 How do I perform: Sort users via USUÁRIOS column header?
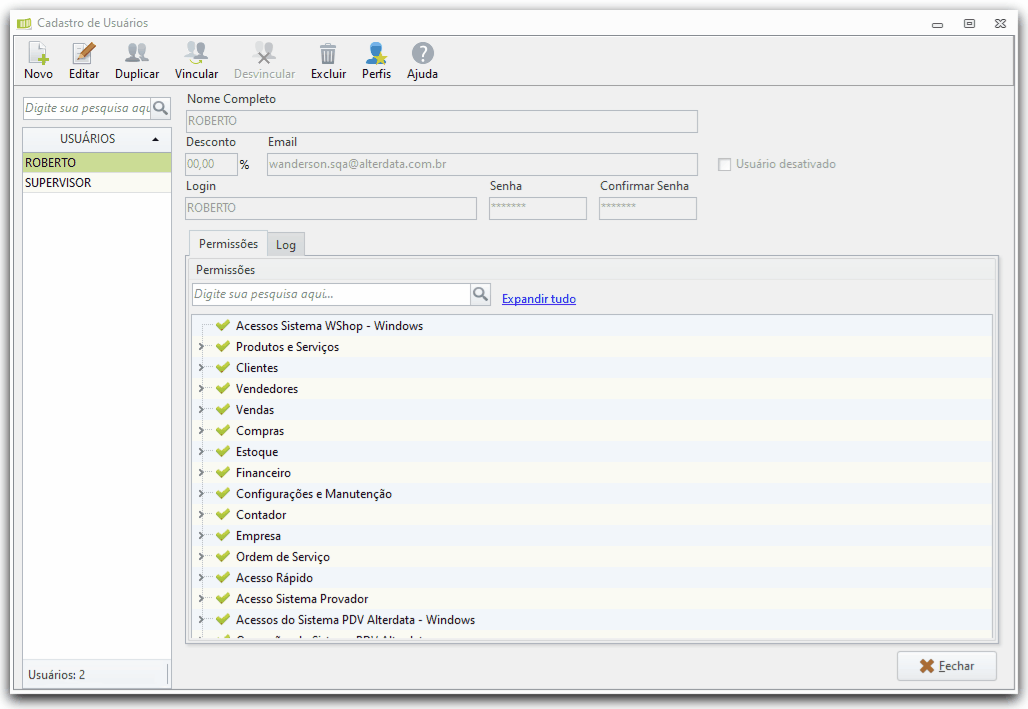coord(97,139)
